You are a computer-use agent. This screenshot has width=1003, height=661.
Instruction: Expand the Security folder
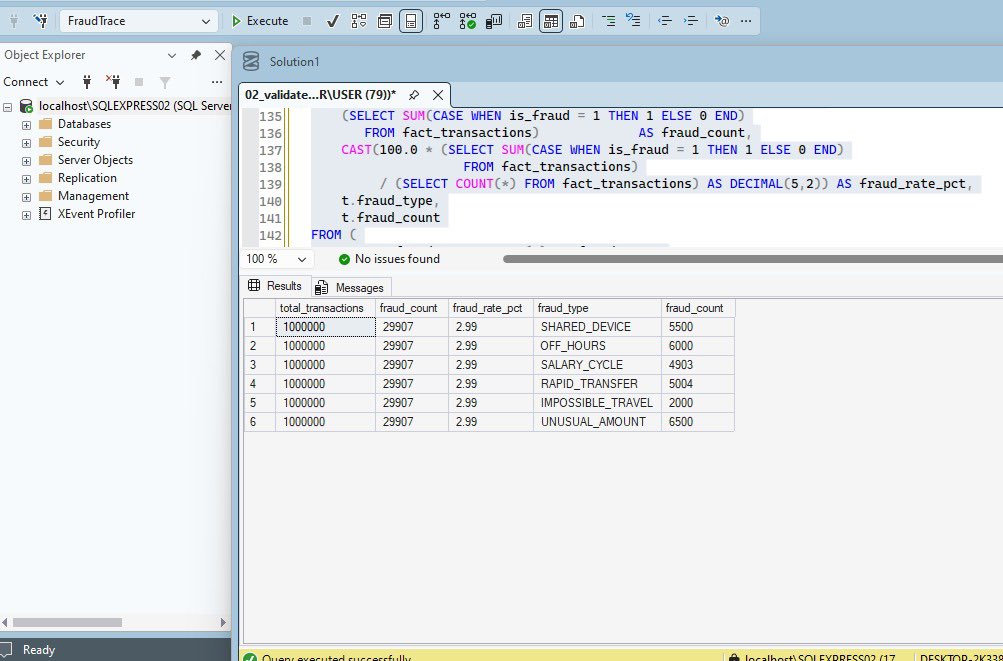point(26,143)
